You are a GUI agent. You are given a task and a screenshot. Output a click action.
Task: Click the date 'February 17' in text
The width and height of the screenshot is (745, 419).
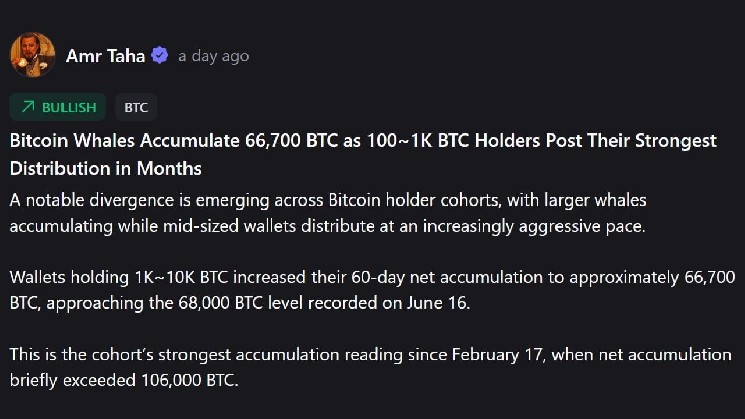click(x=497, y=354)
